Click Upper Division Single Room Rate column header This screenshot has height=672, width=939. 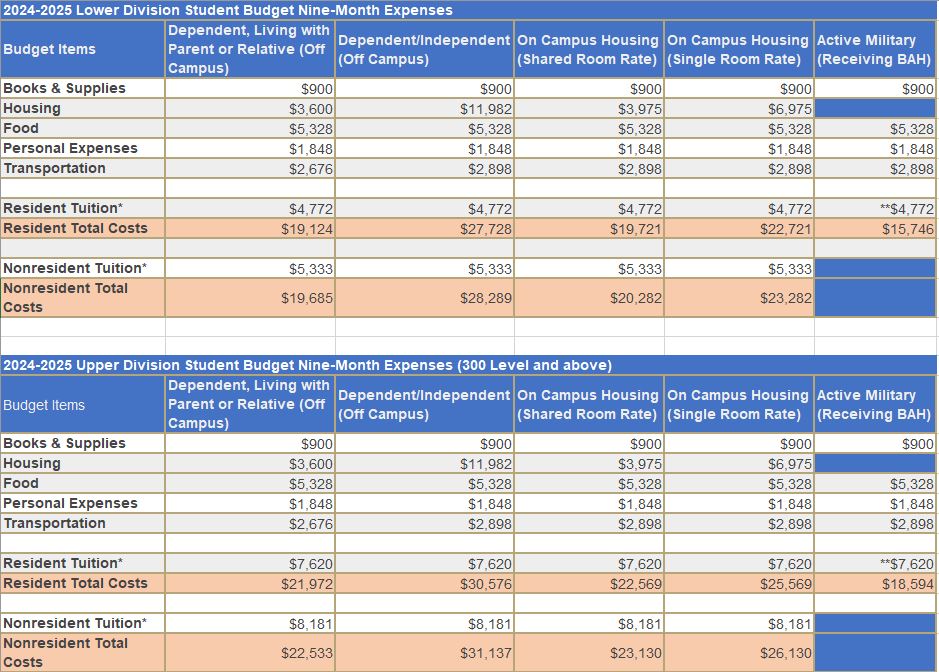[x=738, y=404]
